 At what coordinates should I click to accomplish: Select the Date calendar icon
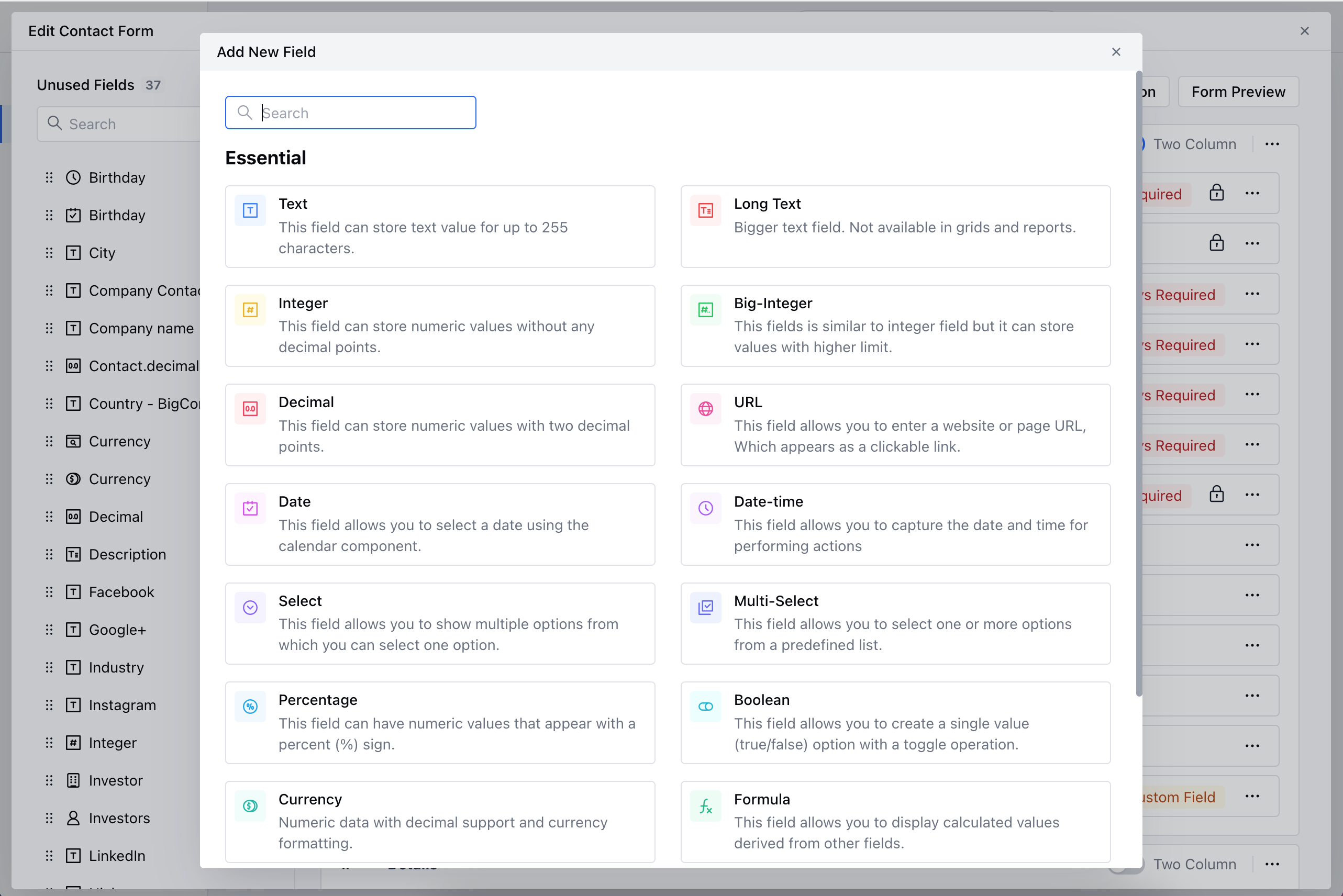(x=250, y=508)
